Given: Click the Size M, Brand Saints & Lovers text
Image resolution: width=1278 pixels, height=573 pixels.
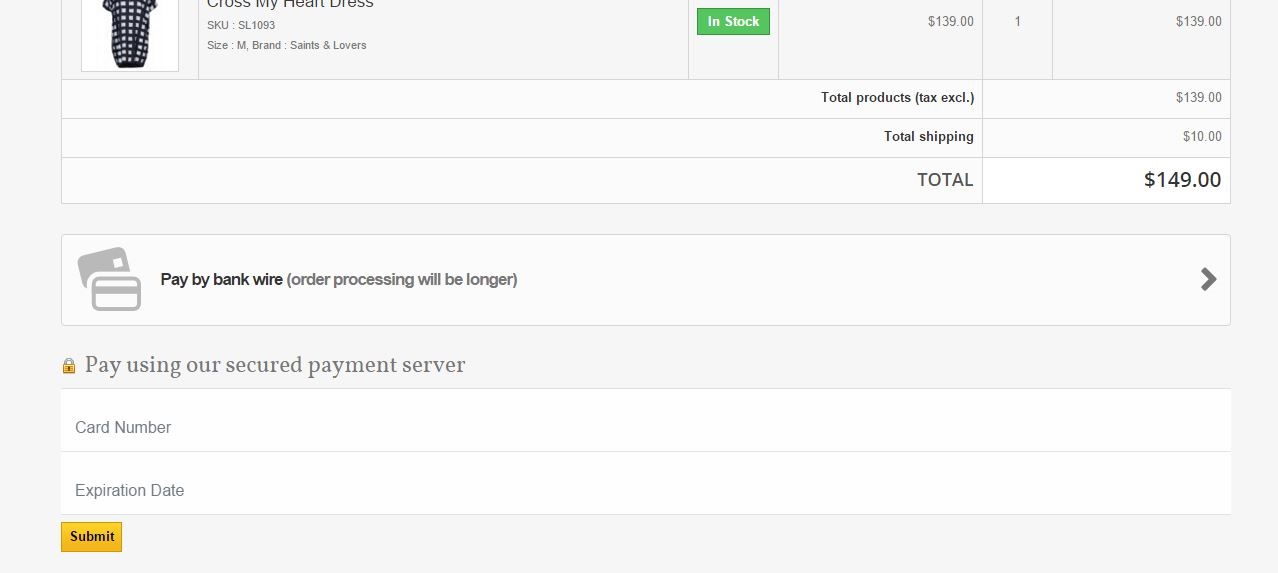Looking at the screenshot, I should (287, 45).
